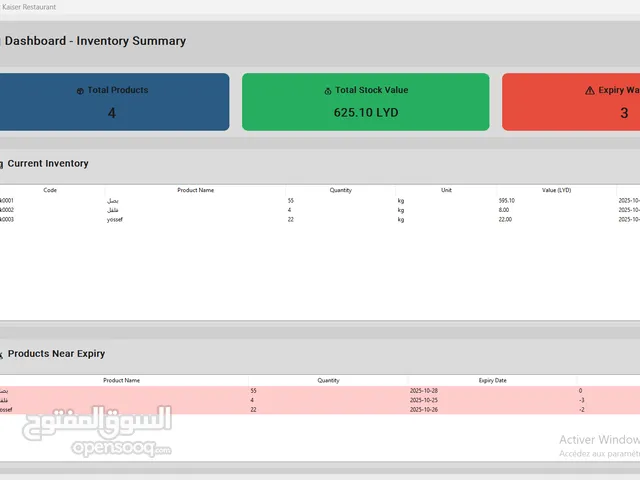Click the Products Near Expiry section icon
Image resolution: width=640 pixels, height=480 pixels.
point(2,354)
